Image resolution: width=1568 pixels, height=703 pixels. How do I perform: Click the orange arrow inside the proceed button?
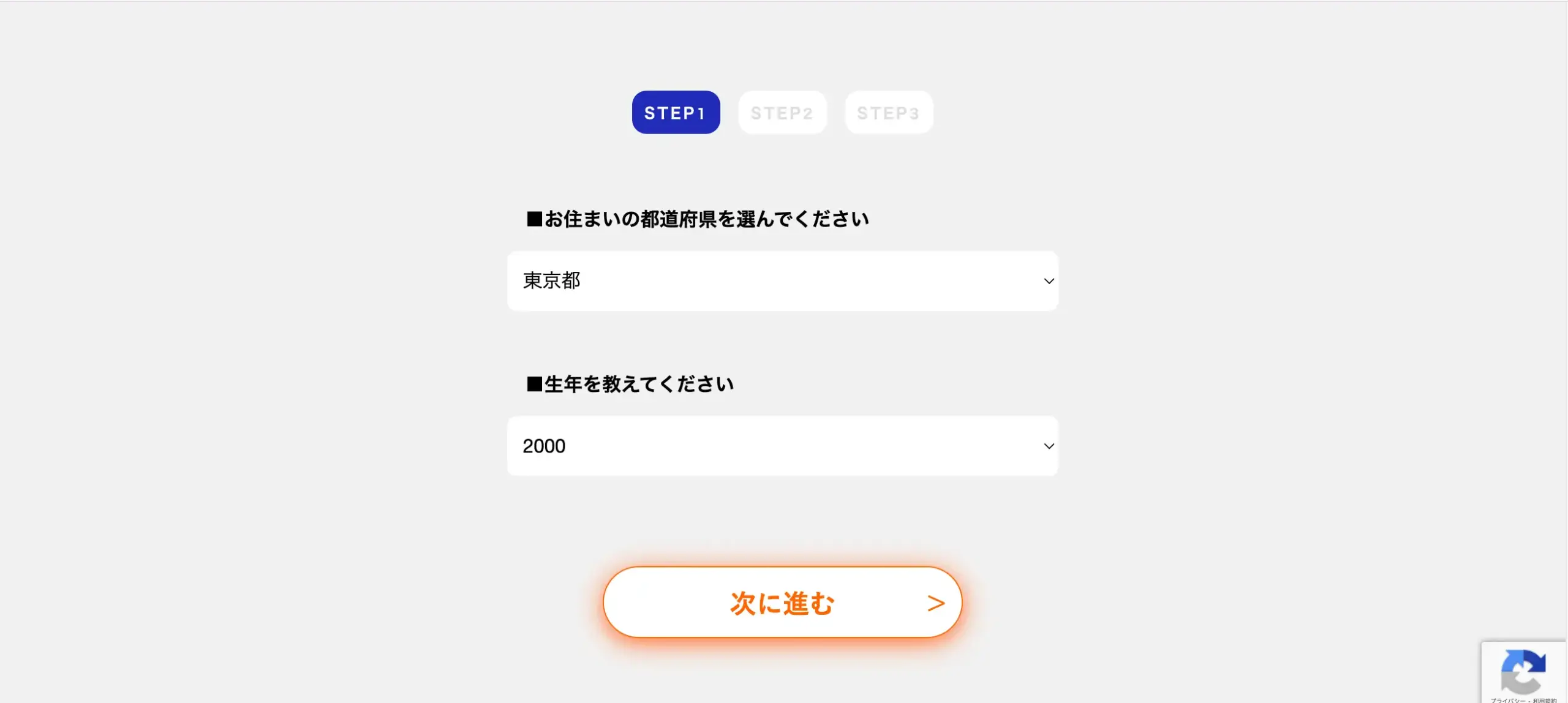click(936, 602)
